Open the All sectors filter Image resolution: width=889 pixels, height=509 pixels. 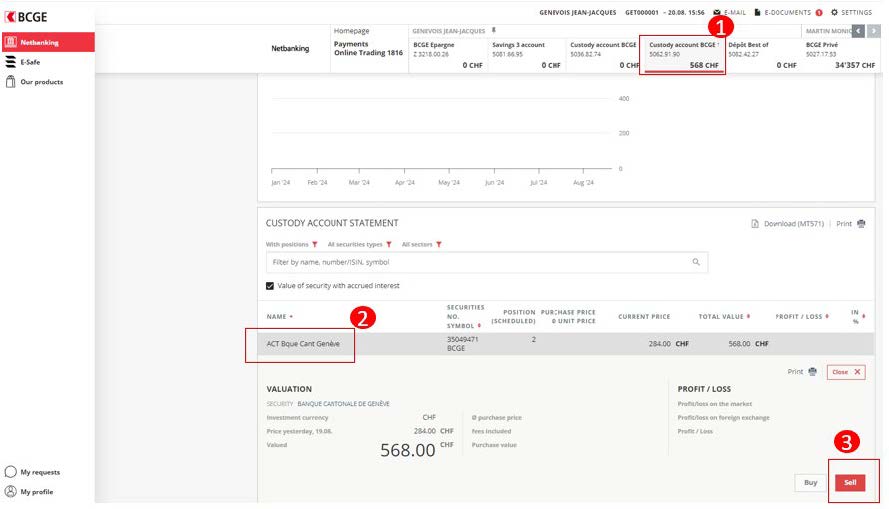[421, 244]
